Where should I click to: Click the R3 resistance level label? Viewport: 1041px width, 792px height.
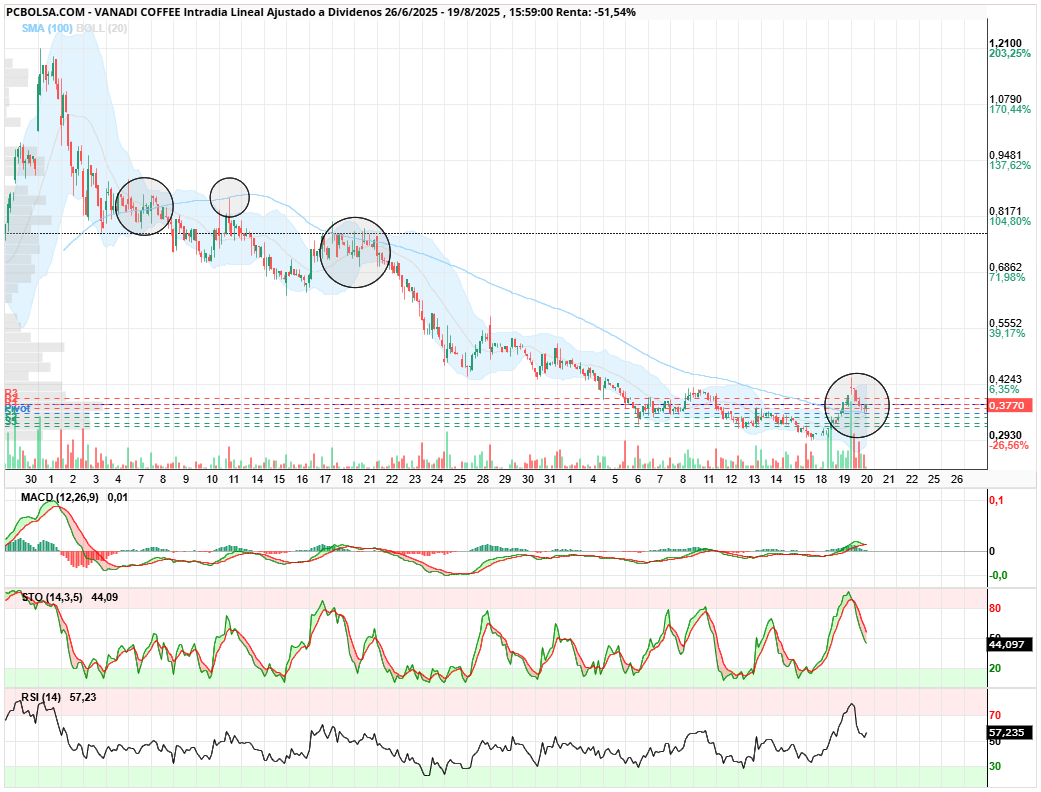point(11,393)
